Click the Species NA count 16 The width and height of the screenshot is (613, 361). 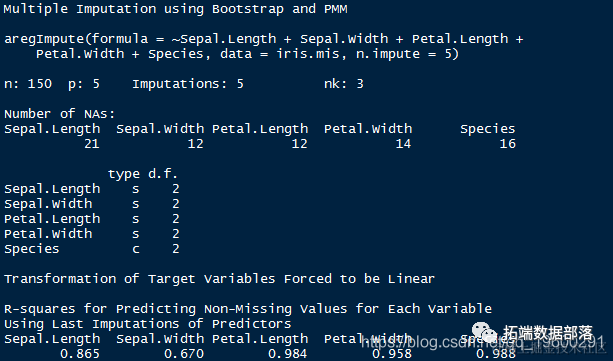coord(507,144)
